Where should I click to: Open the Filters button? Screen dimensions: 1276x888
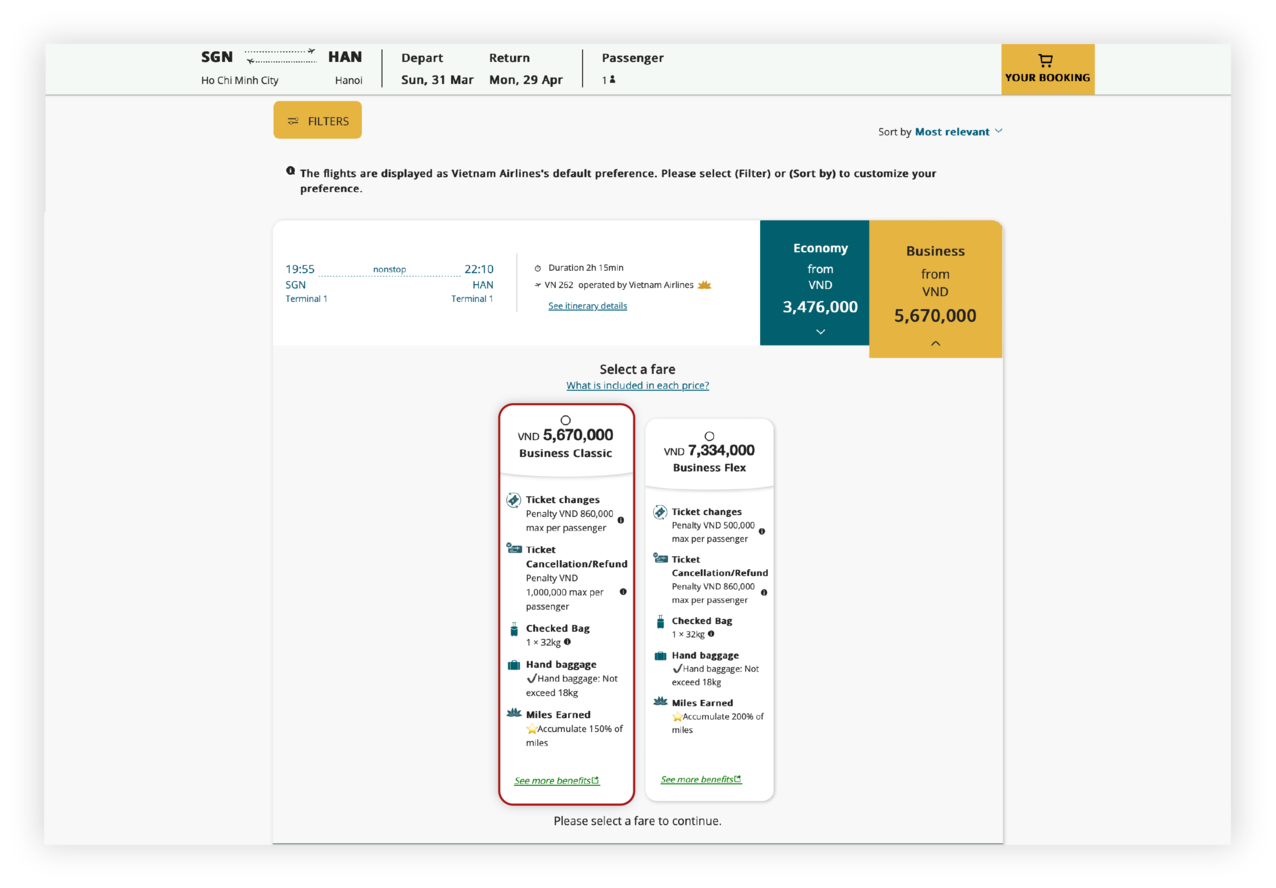(x=318, y=121)
